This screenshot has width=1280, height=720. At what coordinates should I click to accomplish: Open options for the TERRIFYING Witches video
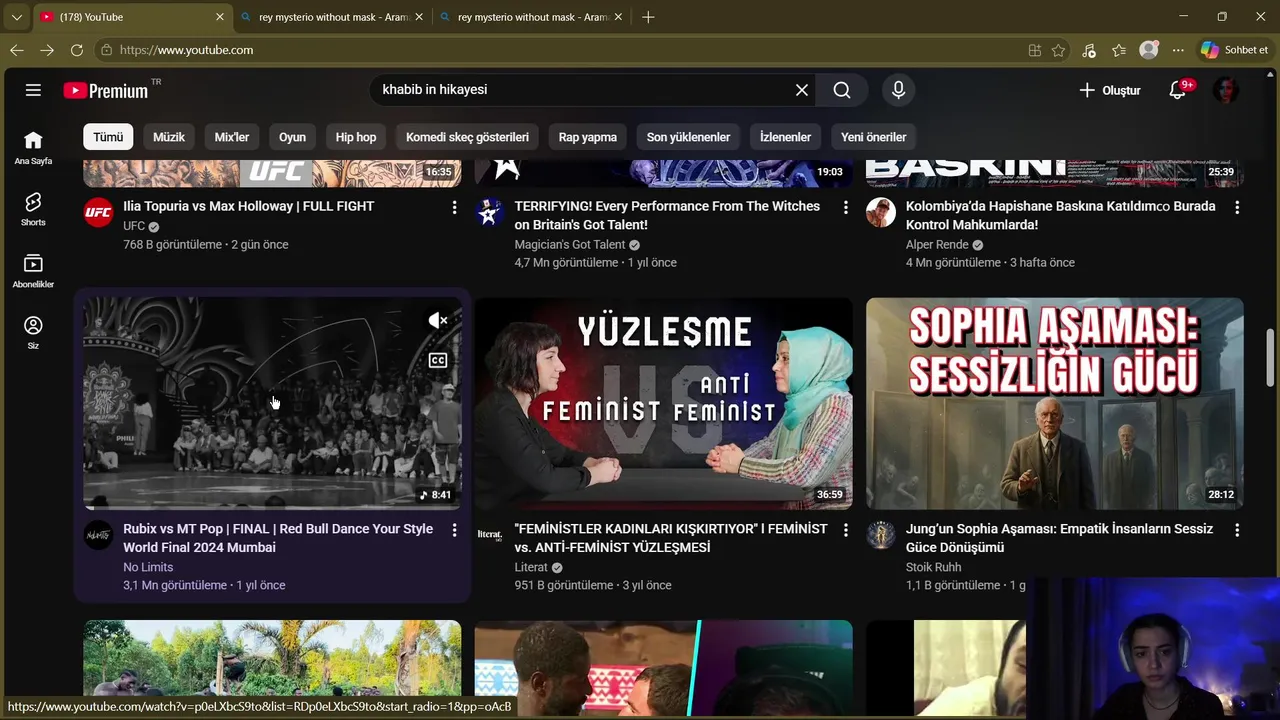tap(846, 207)
